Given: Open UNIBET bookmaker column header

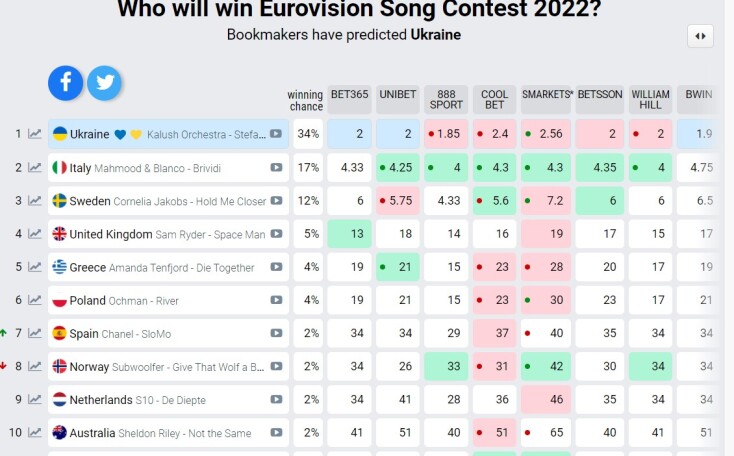Looking at the screenshot, I should coord(396,95).
